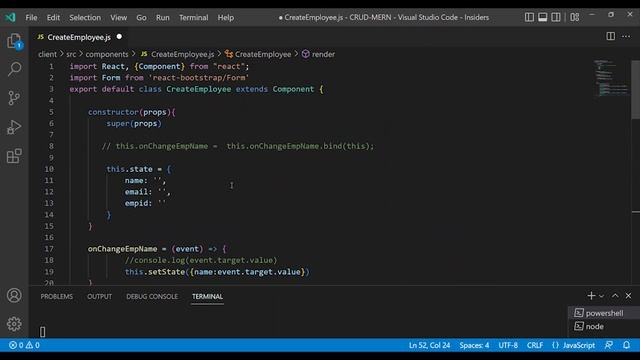Click the client breadcrumb segment
Screen dimensions: 640x360
tap(47, 54)
